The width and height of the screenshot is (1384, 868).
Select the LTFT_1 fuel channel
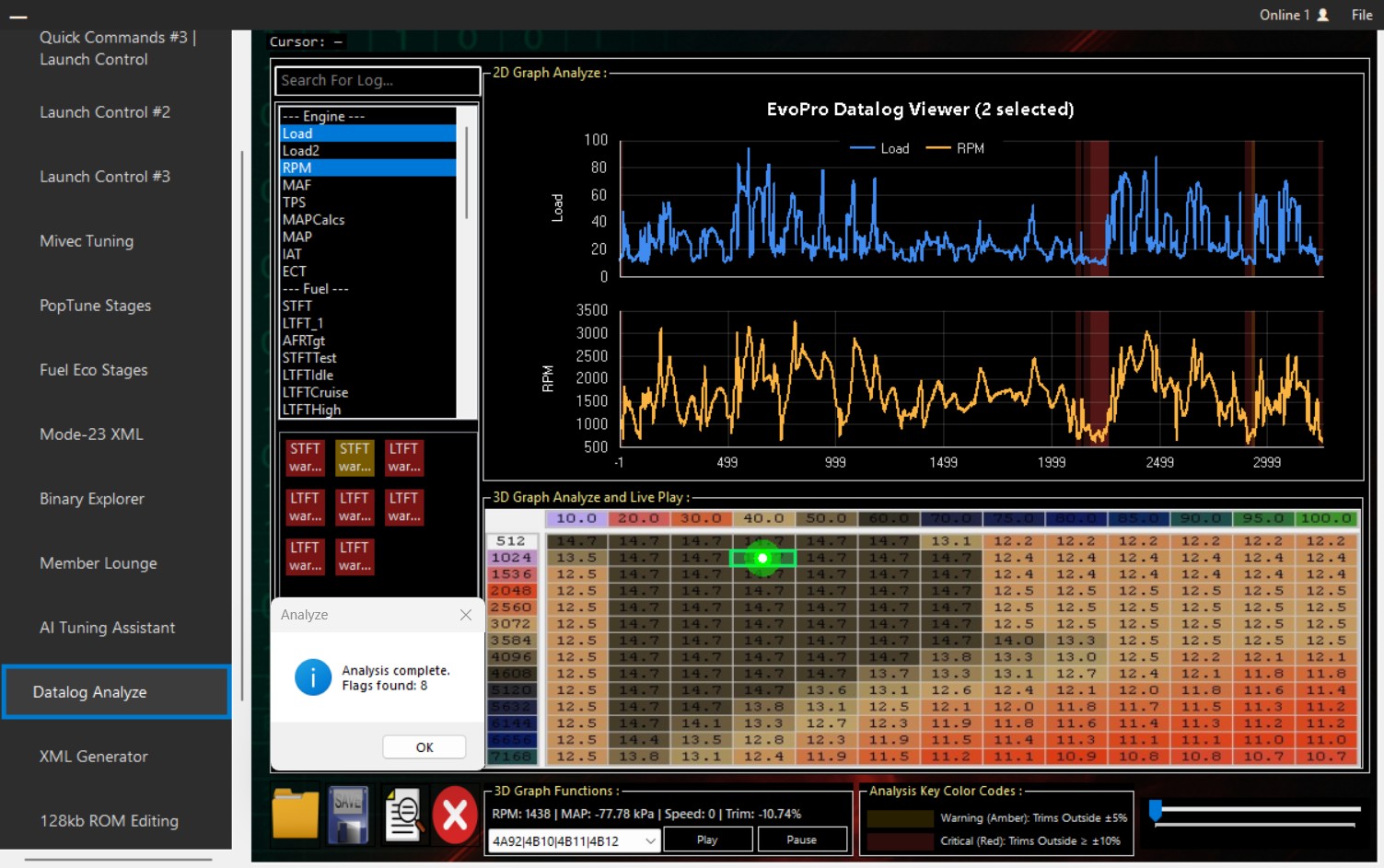[x=303, y=323]
